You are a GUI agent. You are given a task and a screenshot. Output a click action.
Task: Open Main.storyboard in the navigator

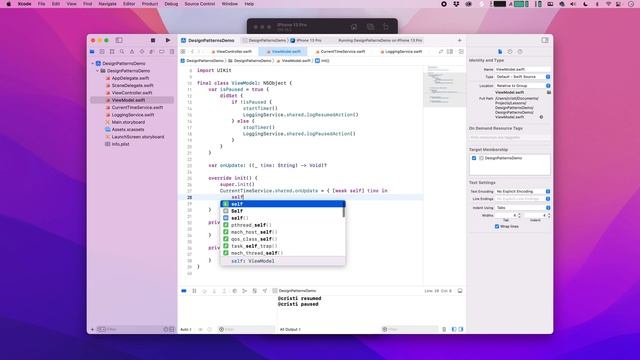(128, 122)
